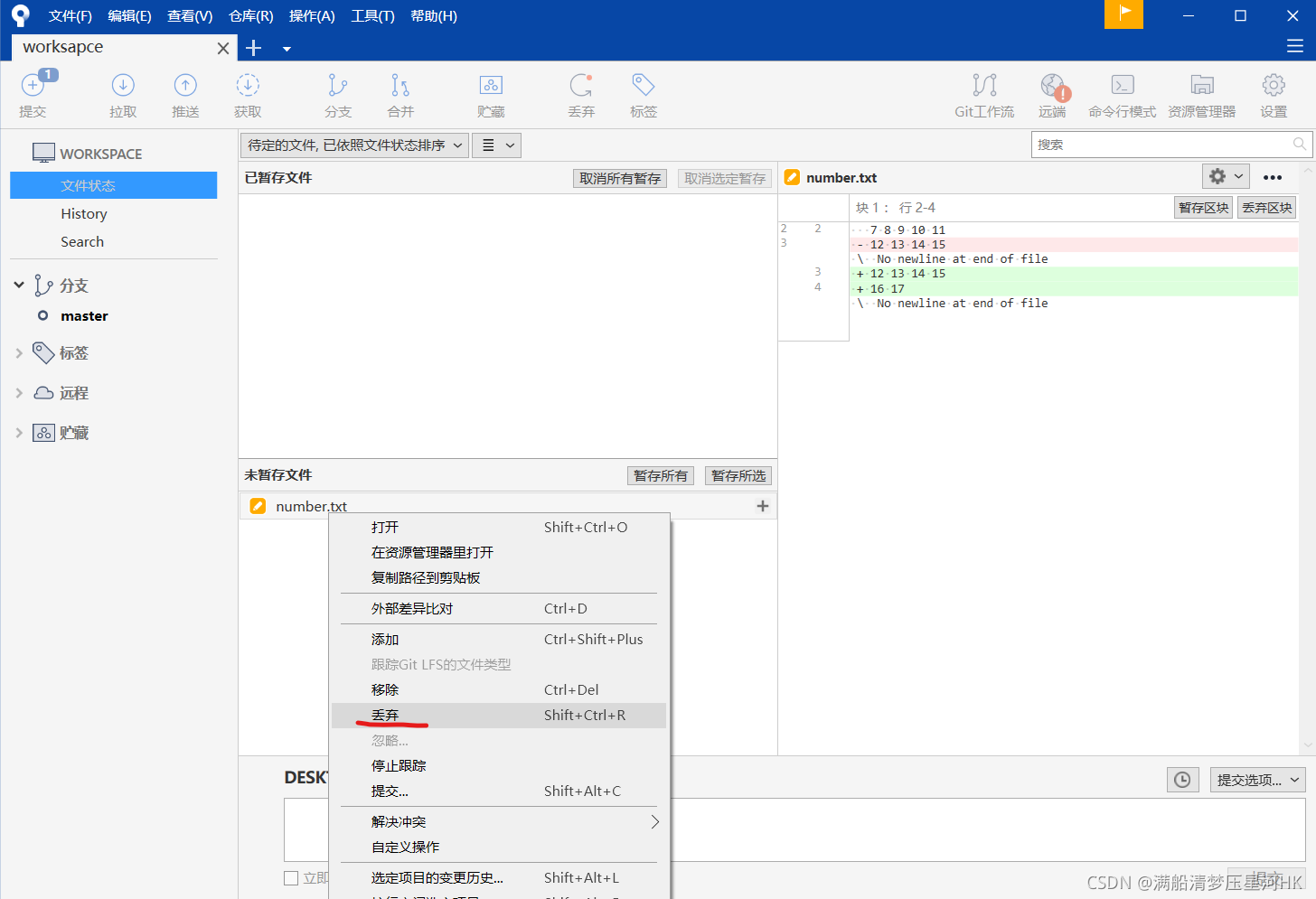Choose 丢弃 in the context menu
This screenshot has width=1316, height=899.
coord(499,715)
